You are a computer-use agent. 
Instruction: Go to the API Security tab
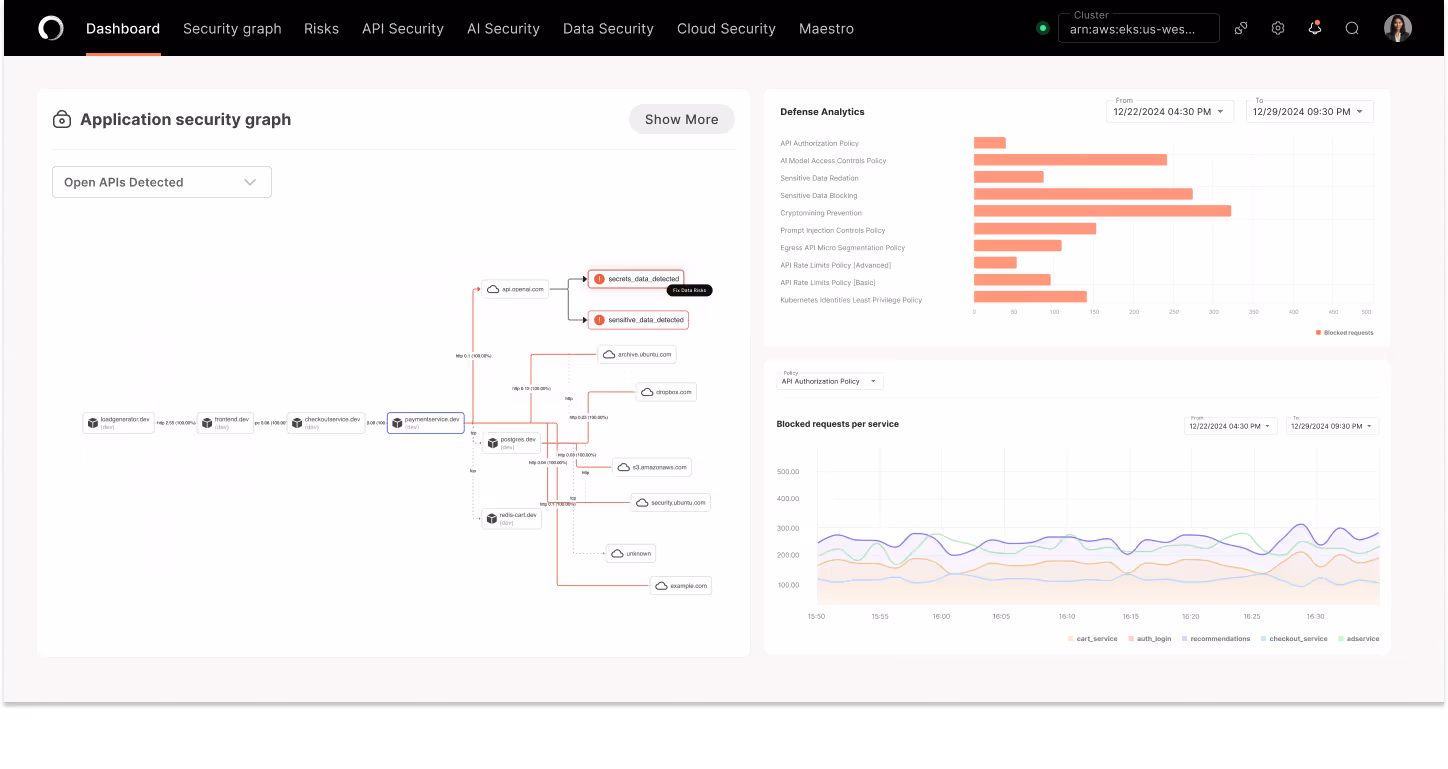pyautogui.click(x=403, y=29)
